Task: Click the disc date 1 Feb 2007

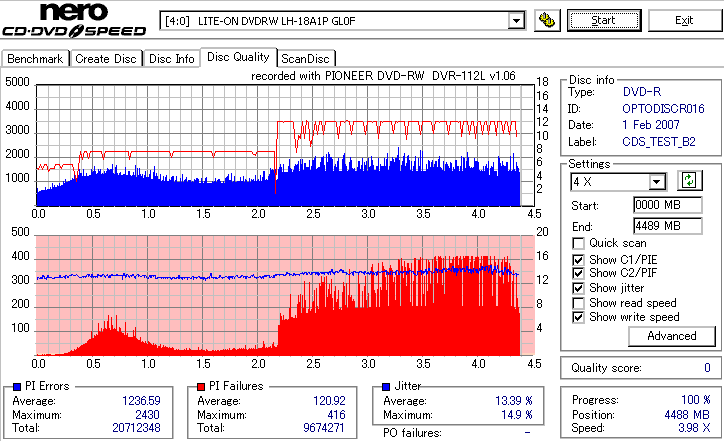Action: point(651,125)
